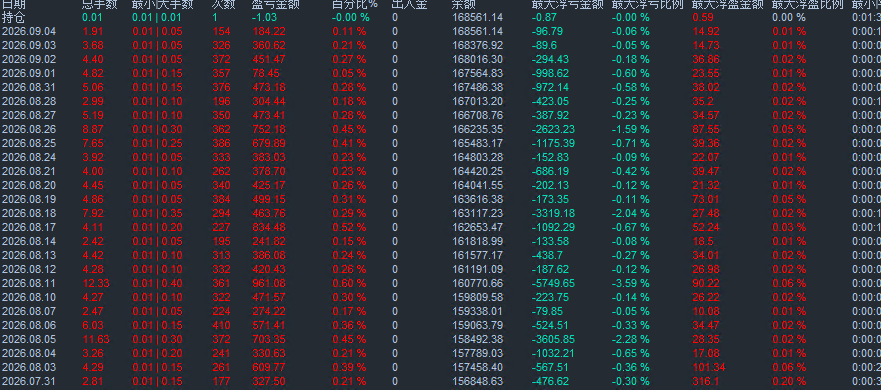Select max floating profit 90.22
This screenshot has height=390, width=881.
[x=706, y=283]
